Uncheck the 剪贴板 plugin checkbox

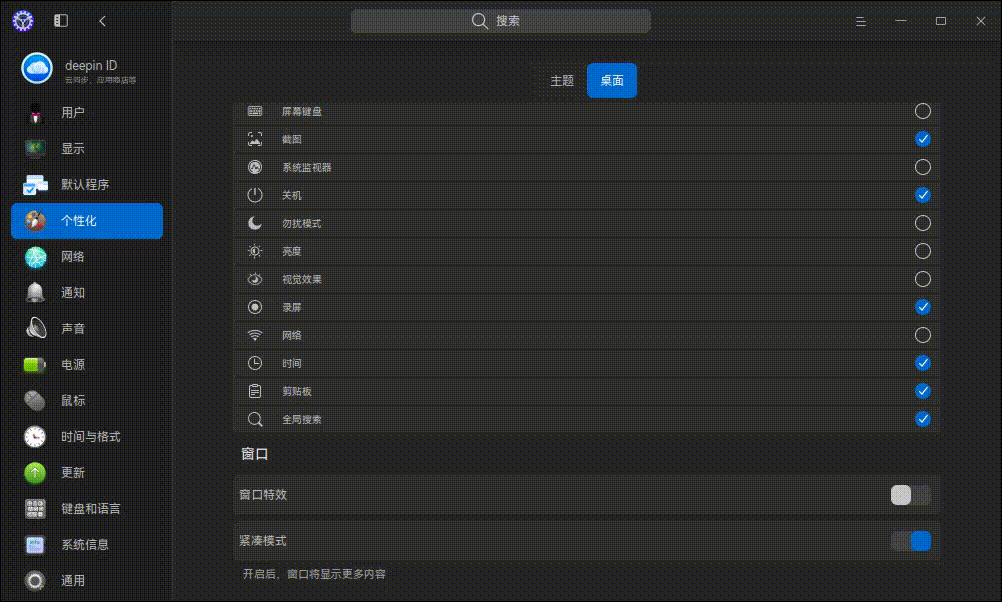pyautogui.click(x=923, y=391)
